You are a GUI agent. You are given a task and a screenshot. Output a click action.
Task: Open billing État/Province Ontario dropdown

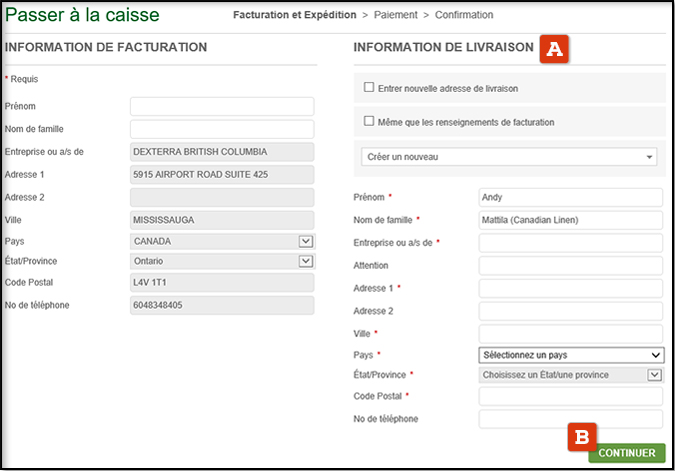tap(223, 261)
